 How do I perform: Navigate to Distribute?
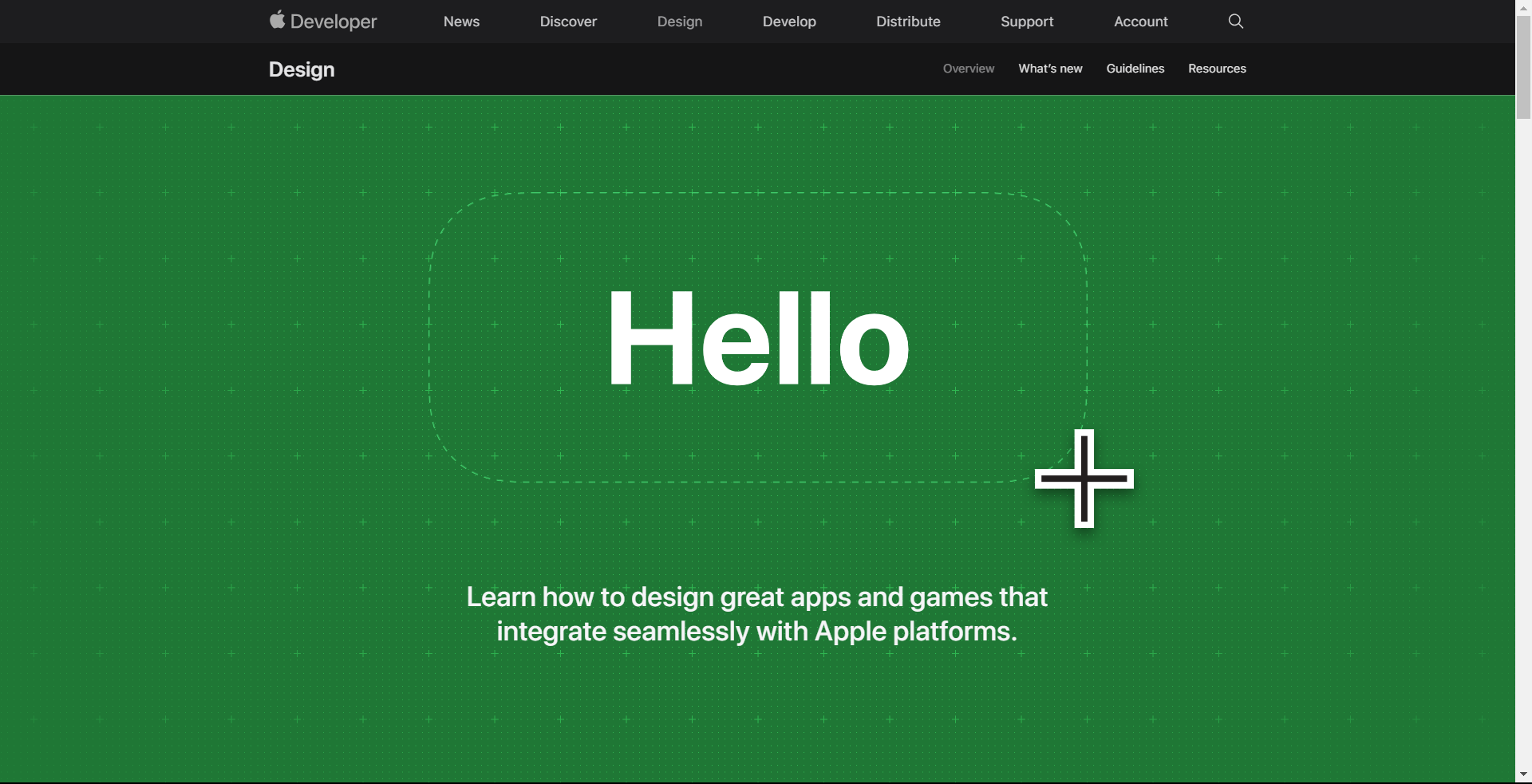tap(908, 22)
